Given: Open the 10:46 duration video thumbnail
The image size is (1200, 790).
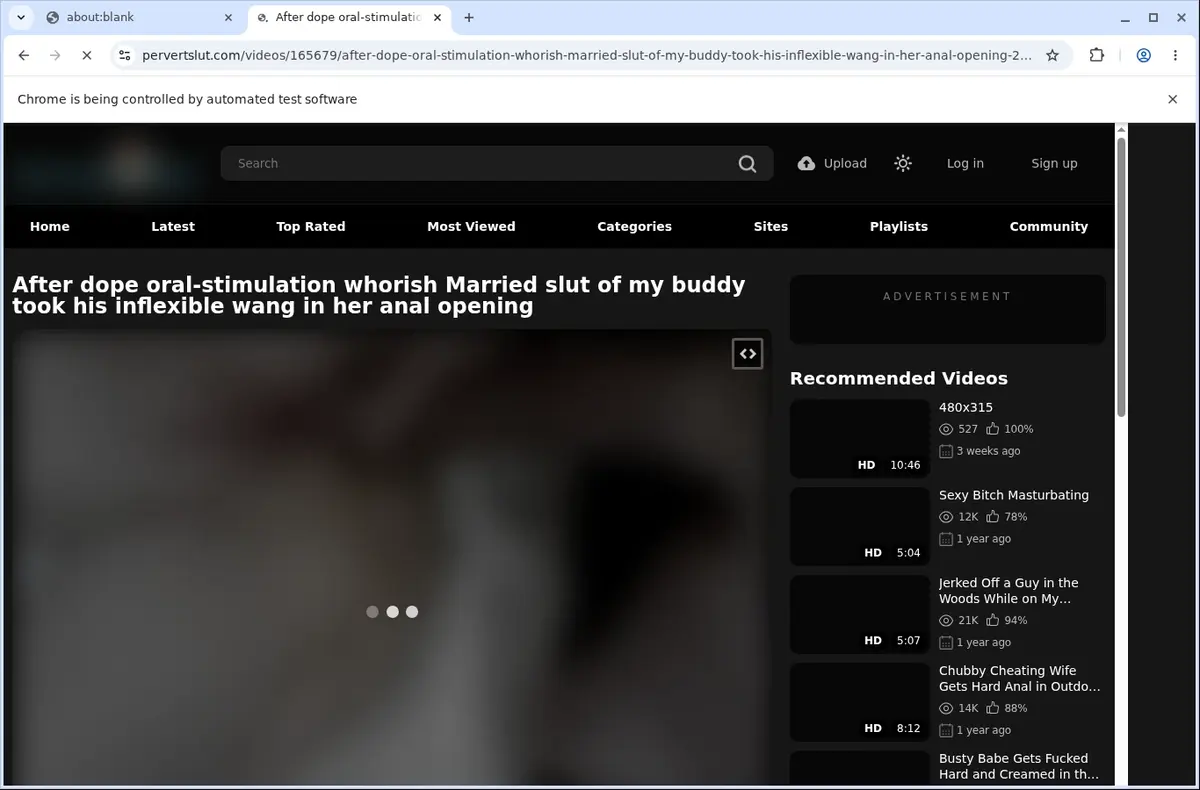Looking at the screenshot, I should pos(860,438).
